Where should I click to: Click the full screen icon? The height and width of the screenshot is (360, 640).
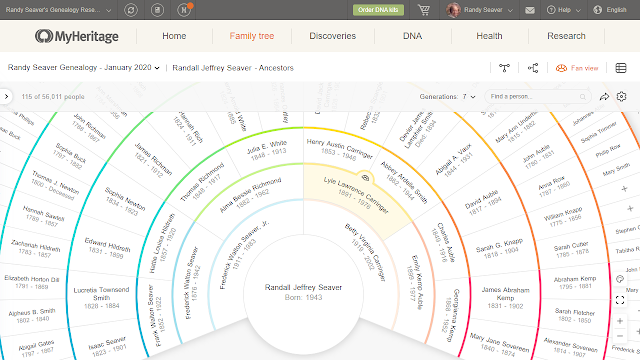tap(620, 300)
